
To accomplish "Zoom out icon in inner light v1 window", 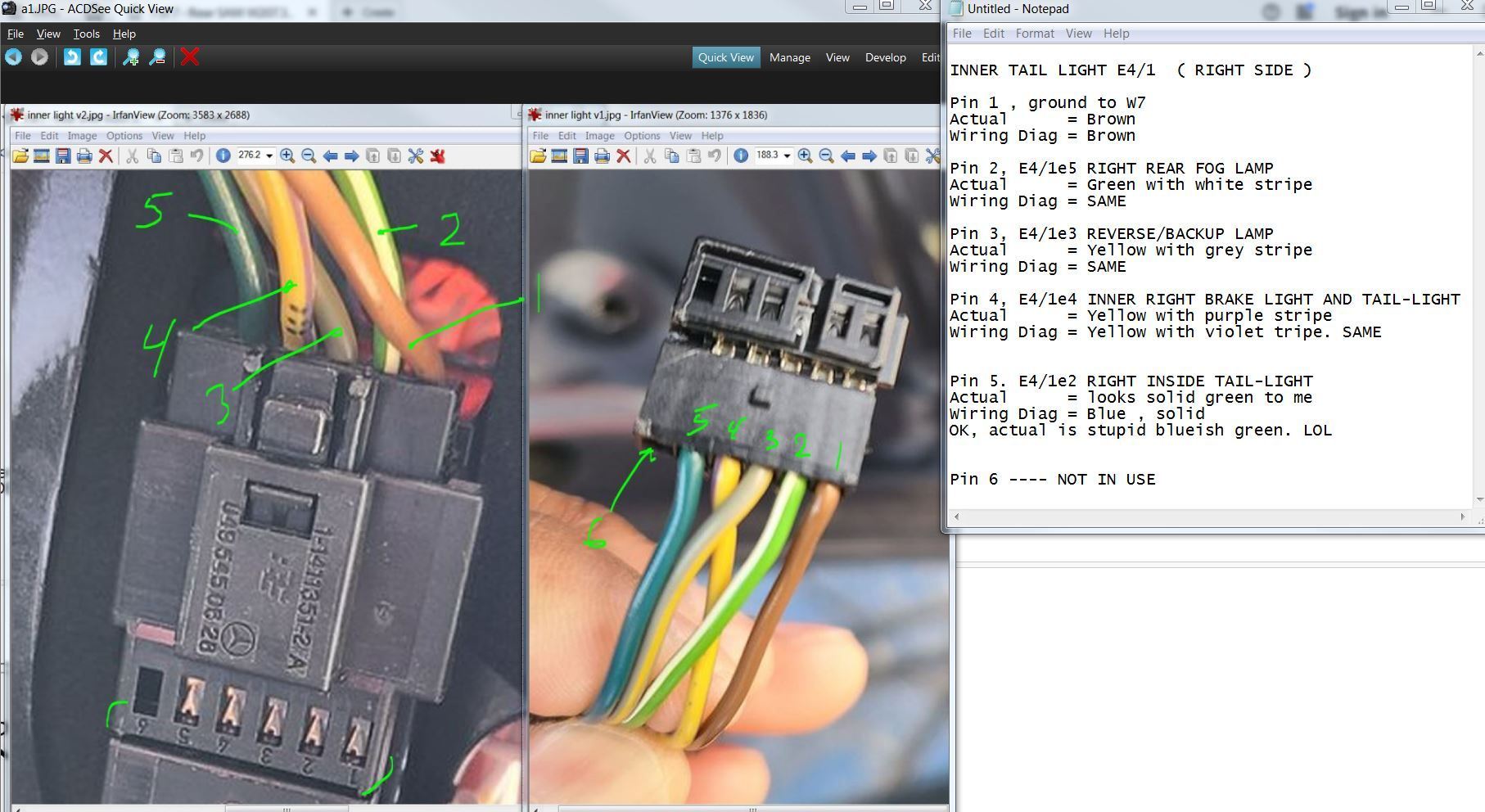I will [826, 156].
